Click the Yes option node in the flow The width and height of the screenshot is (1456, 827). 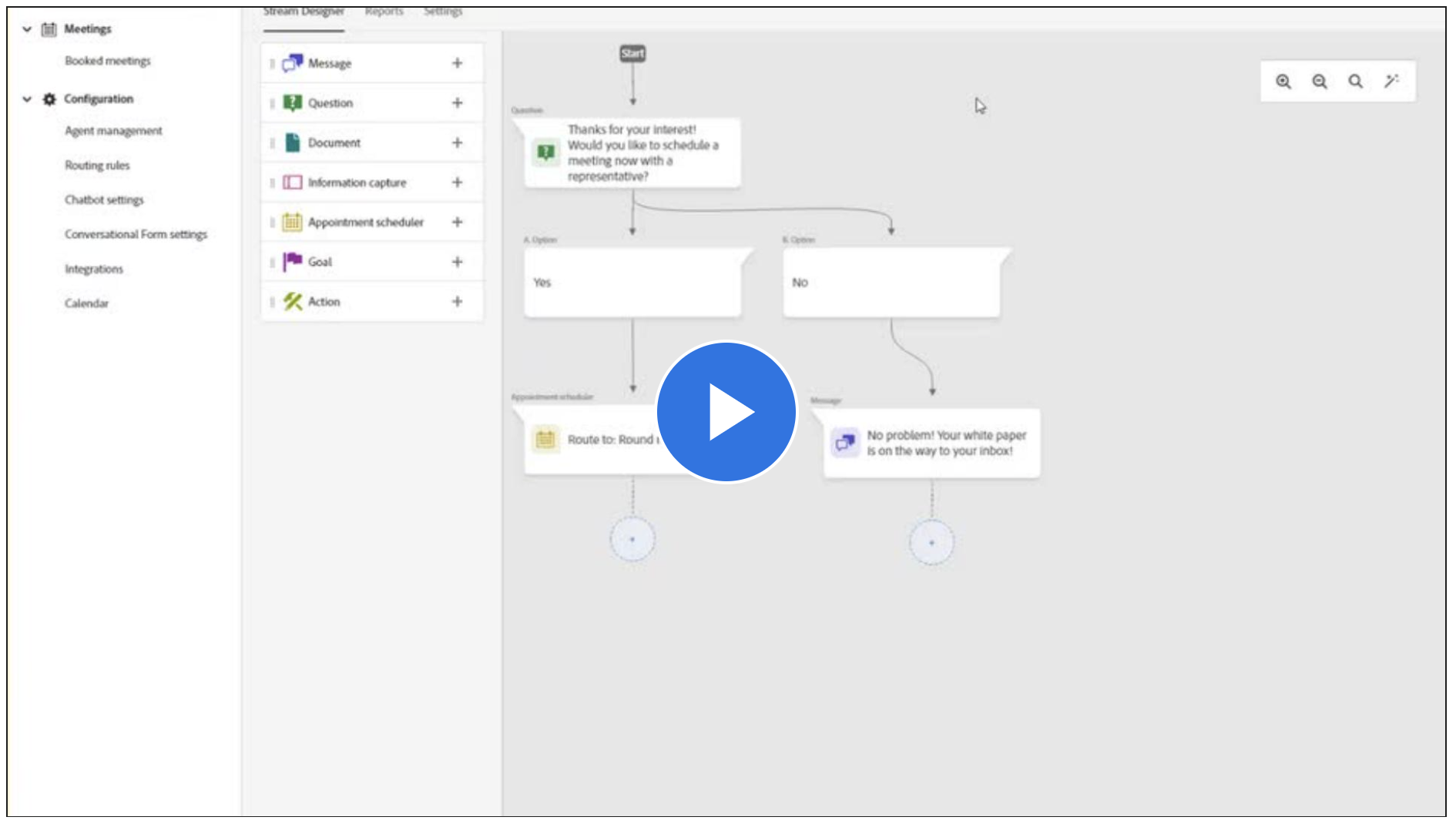(633, 283)
